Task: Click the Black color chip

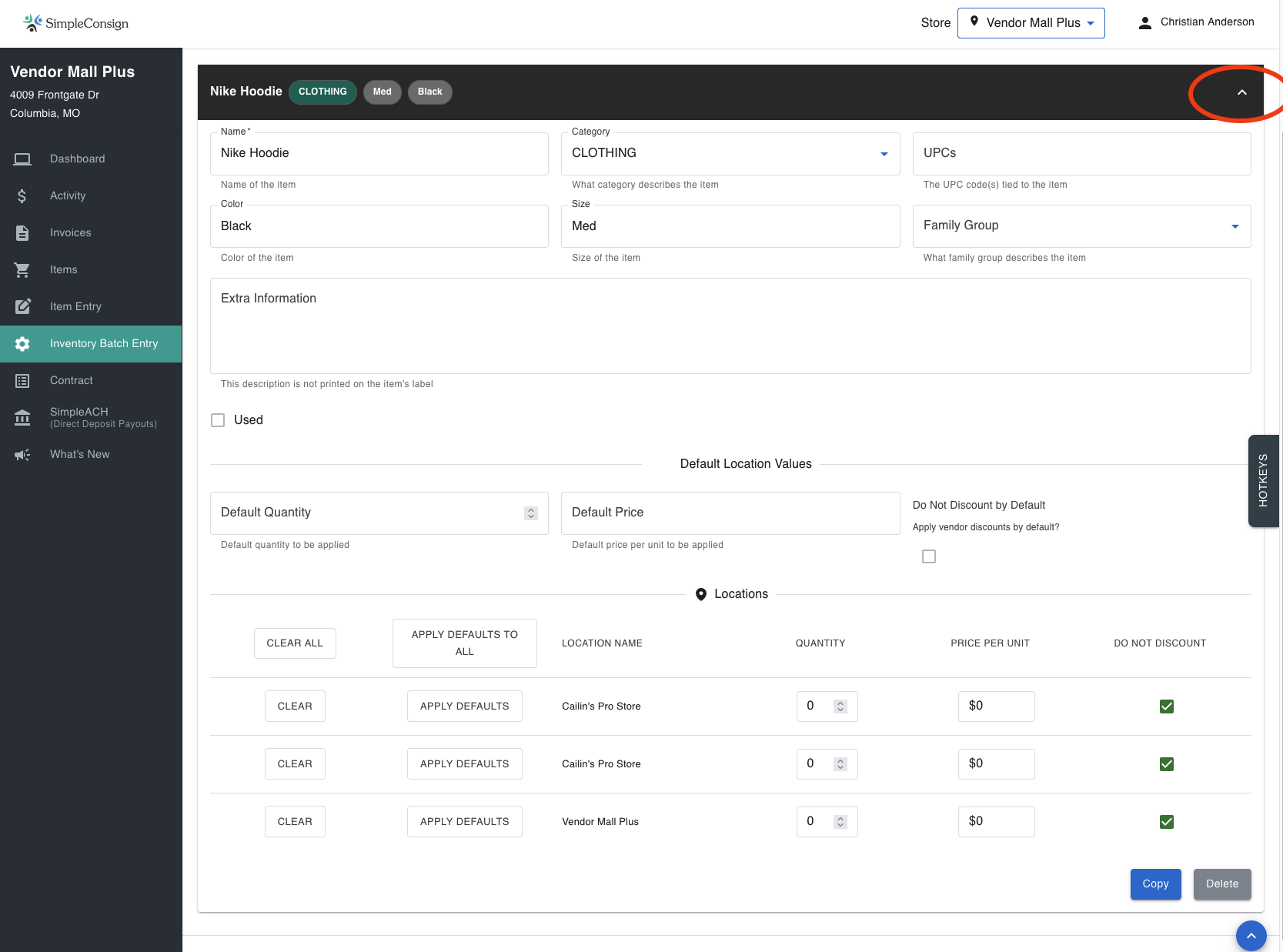Action: point(430,92)
